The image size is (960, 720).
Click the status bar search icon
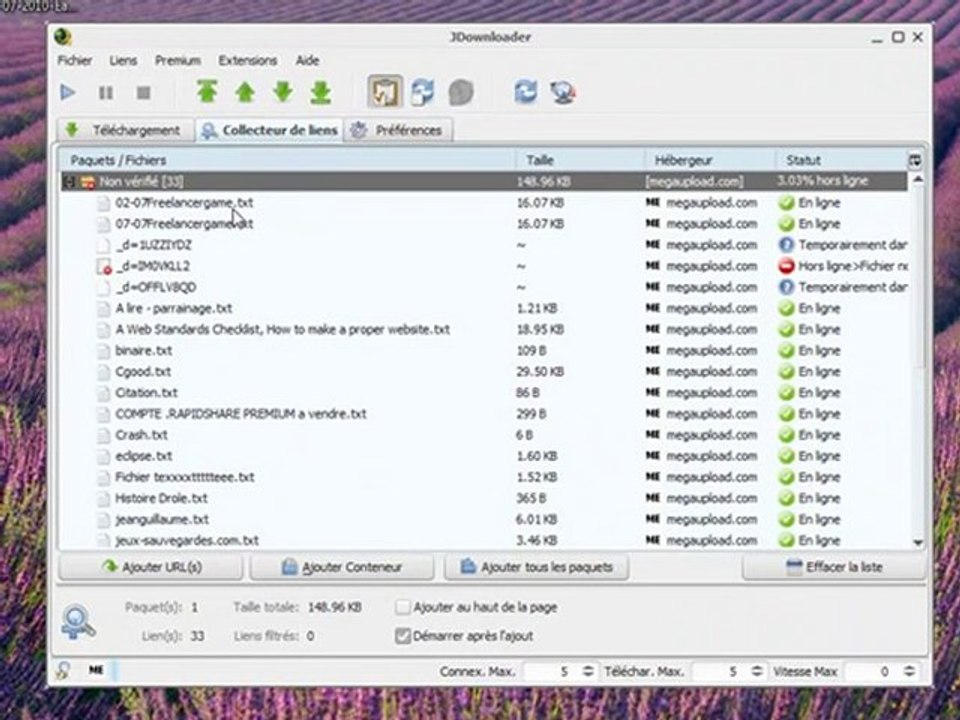tap(64, 670)
